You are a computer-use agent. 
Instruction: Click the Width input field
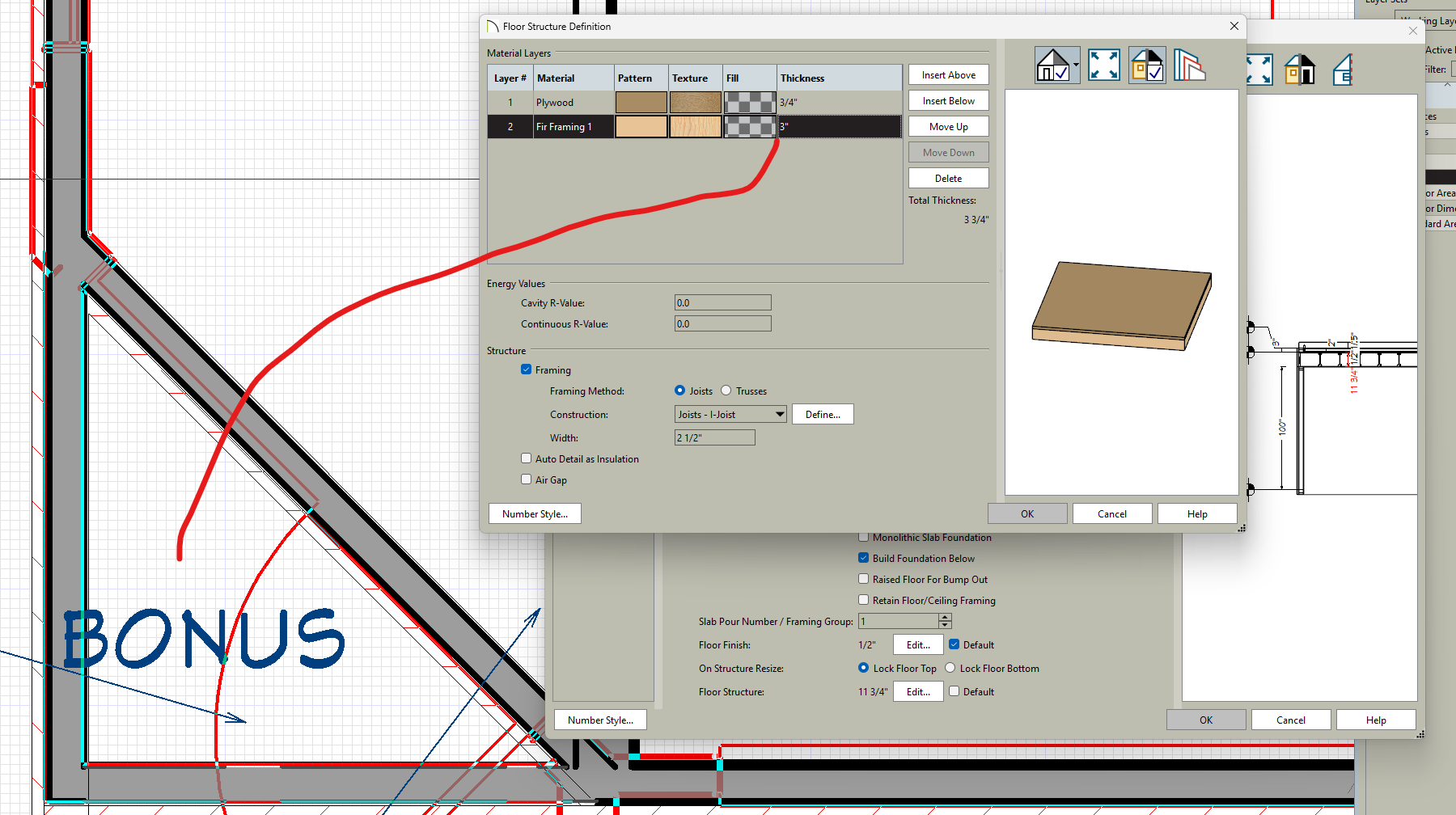point(714,437)
